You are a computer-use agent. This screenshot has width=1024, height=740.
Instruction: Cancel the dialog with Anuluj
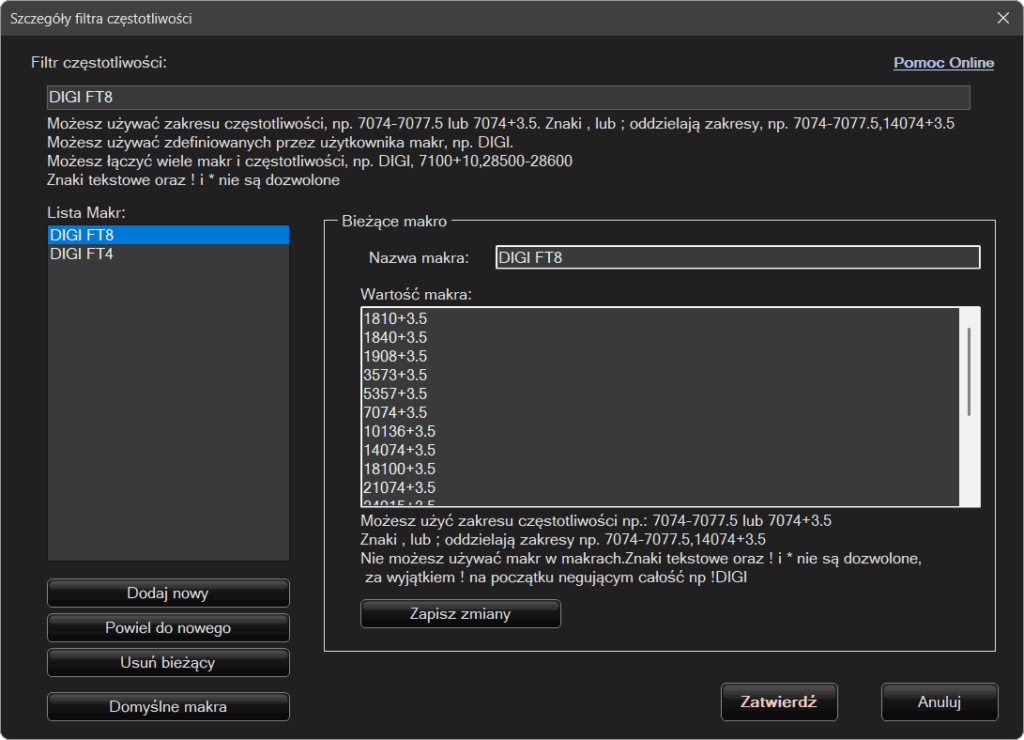coord(939,702)
